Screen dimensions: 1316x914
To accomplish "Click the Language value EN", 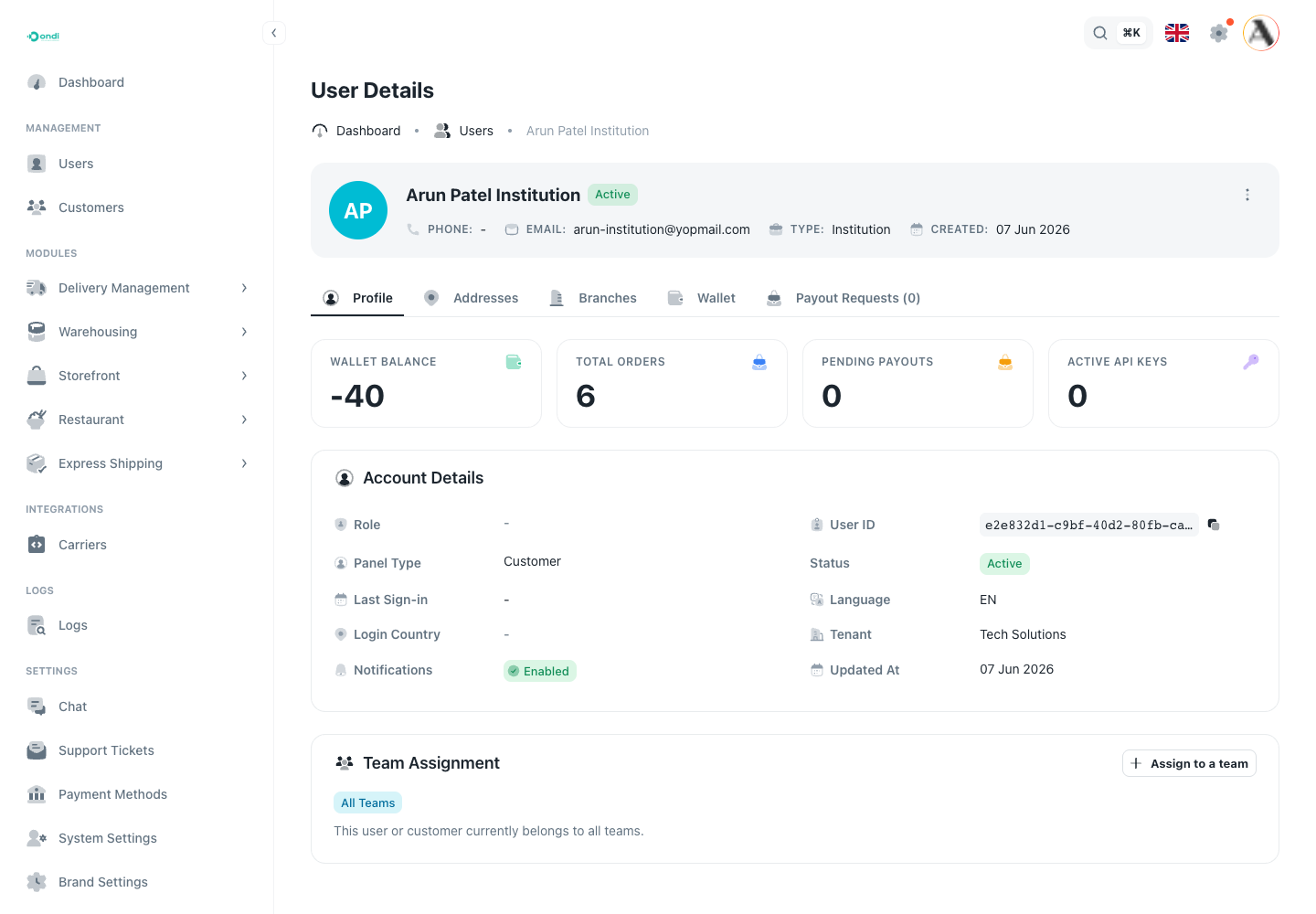I will (988, 600).
